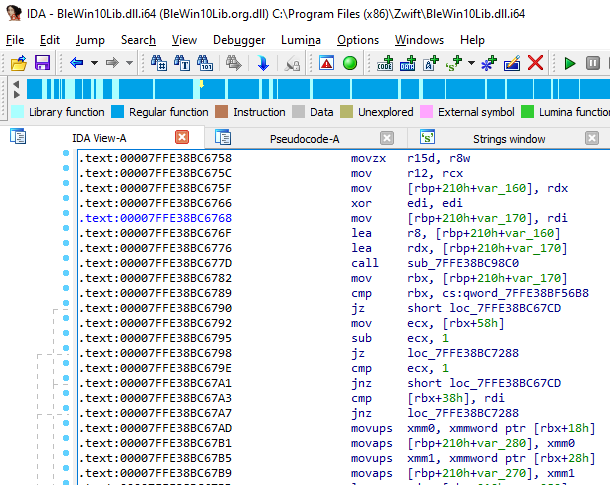Click the yellow position marker in navigation band

point(202,84)
